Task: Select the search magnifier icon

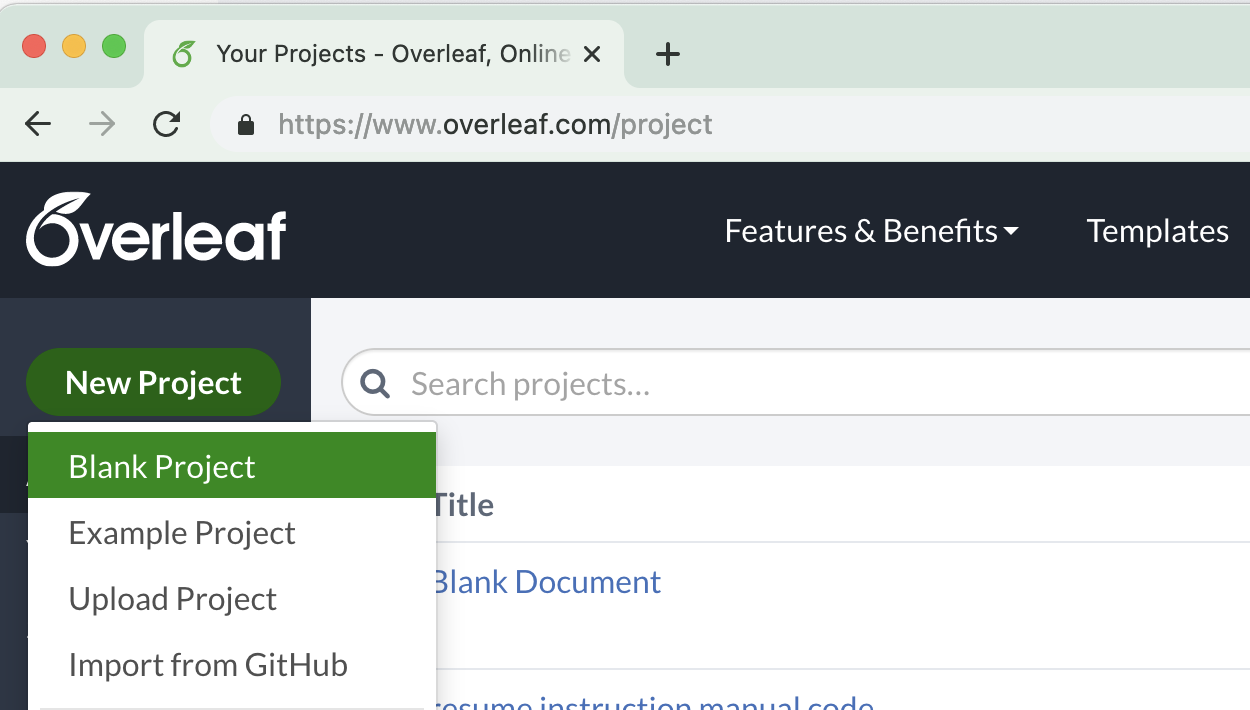Action: (375, 383)
